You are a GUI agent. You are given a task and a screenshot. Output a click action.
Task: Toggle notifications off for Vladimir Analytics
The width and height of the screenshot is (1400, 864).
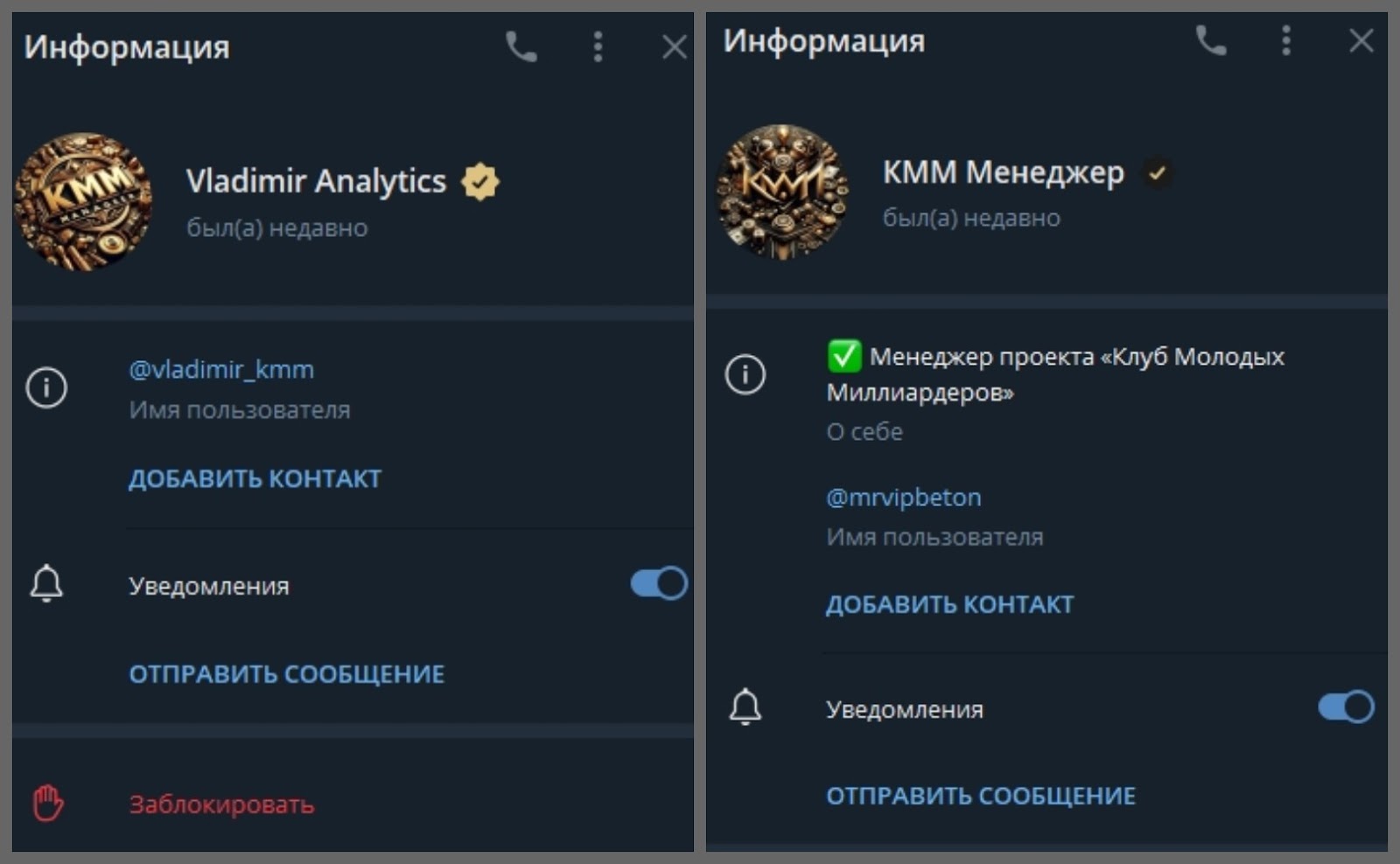tap(659, 583)
